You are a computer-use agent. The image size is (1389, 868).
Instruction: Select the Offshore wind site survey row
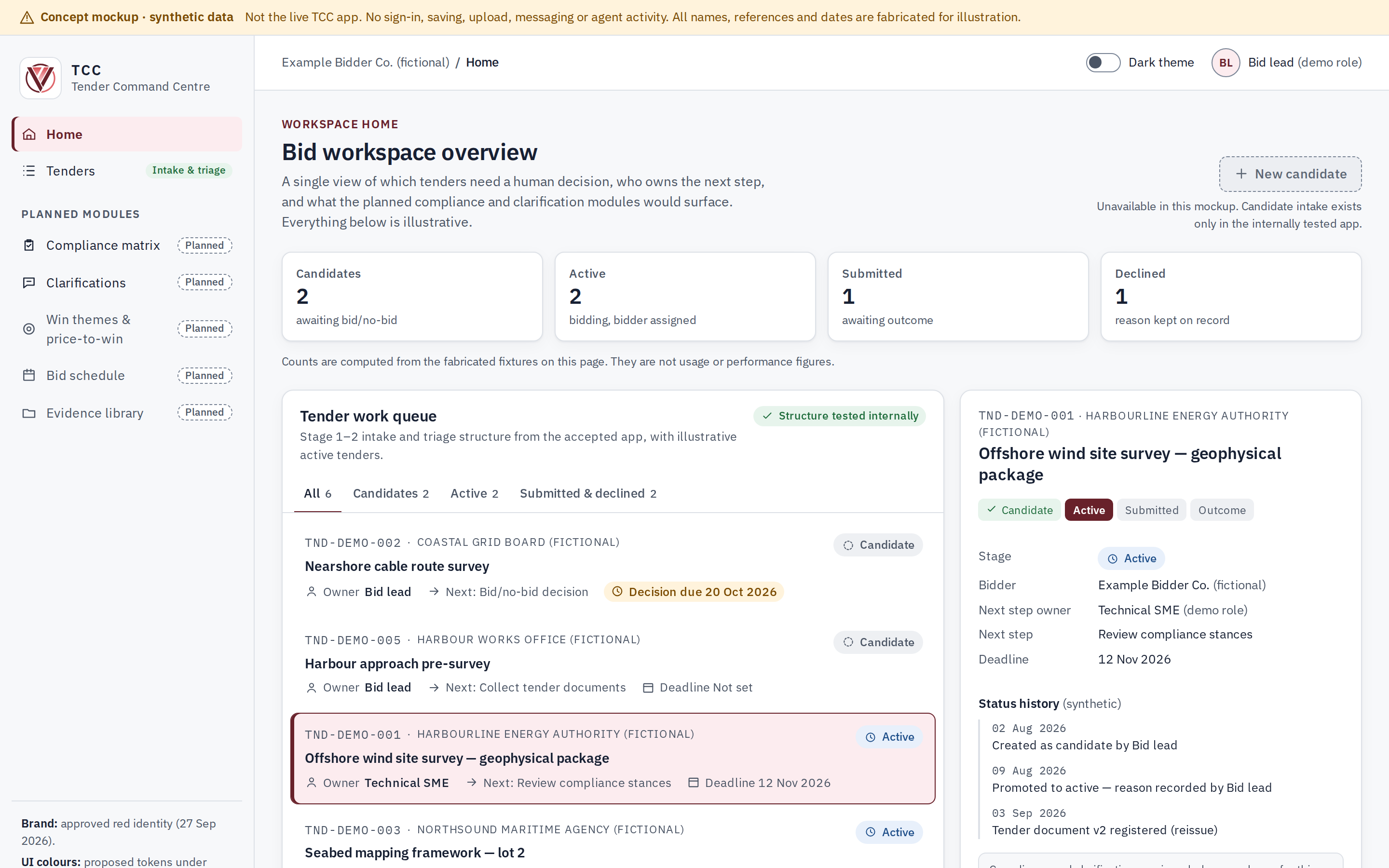[x=613, y=759]
